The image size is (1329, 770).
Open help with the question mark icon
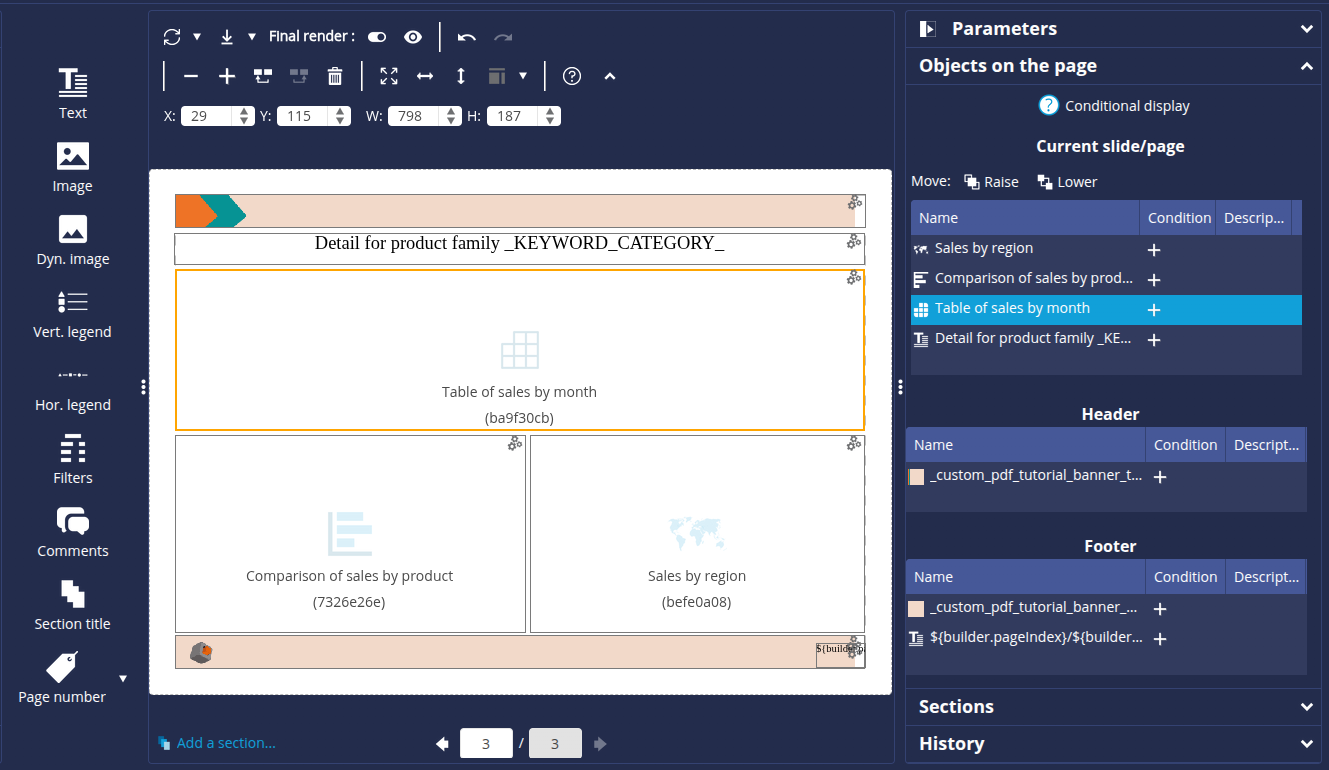pyautogui.click(x=572, y=76)
